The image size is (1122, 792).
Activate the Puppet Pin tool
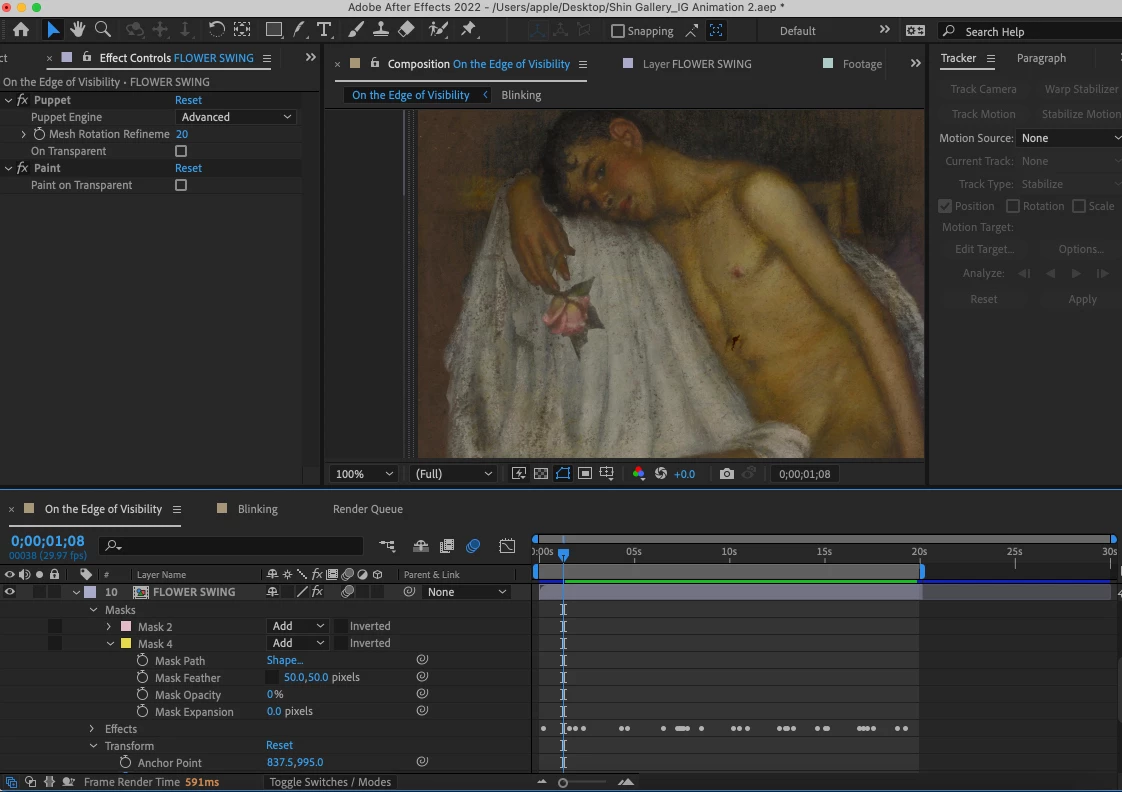467,30
